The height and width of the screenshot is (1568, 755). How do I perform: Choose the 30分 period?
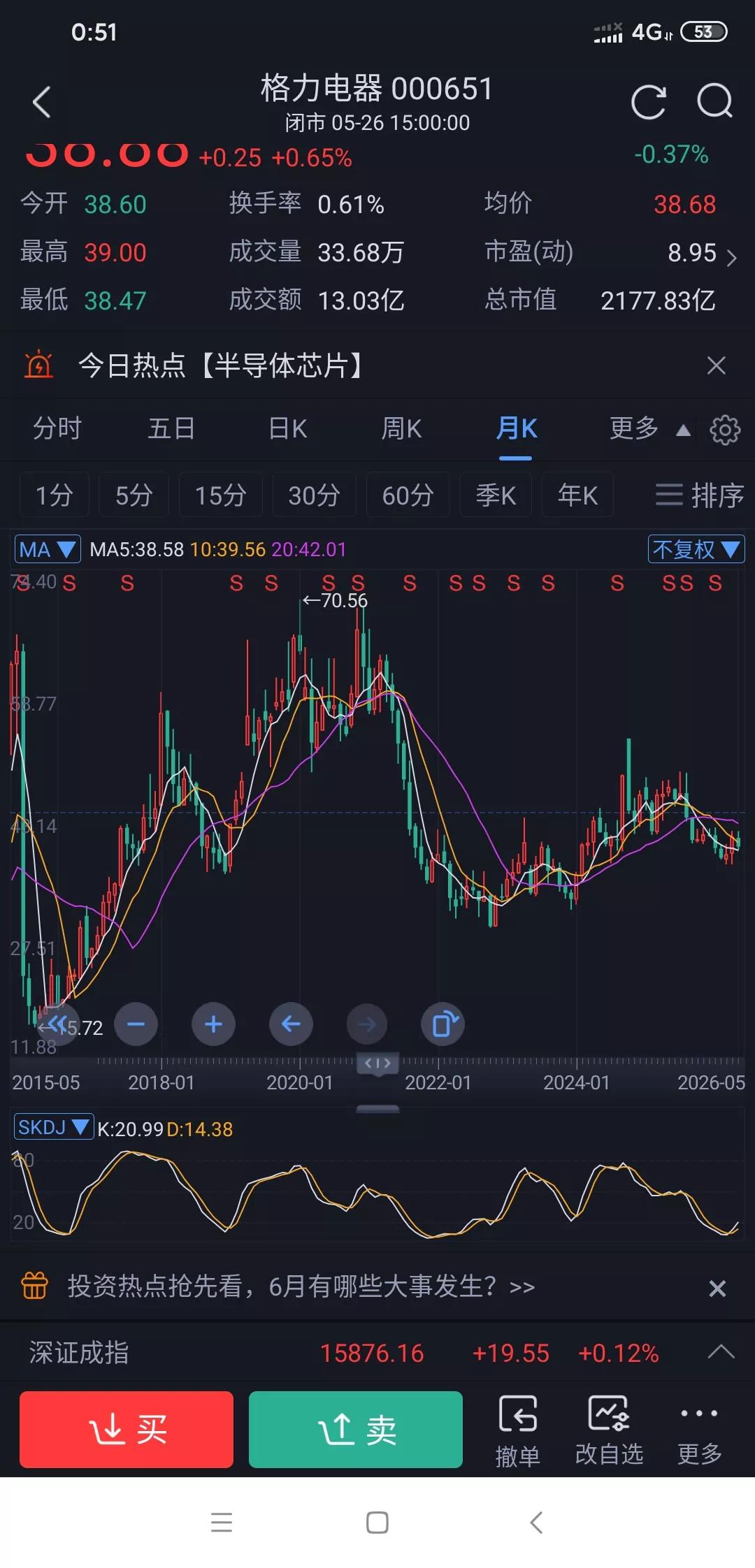click(x=314, y=495)
